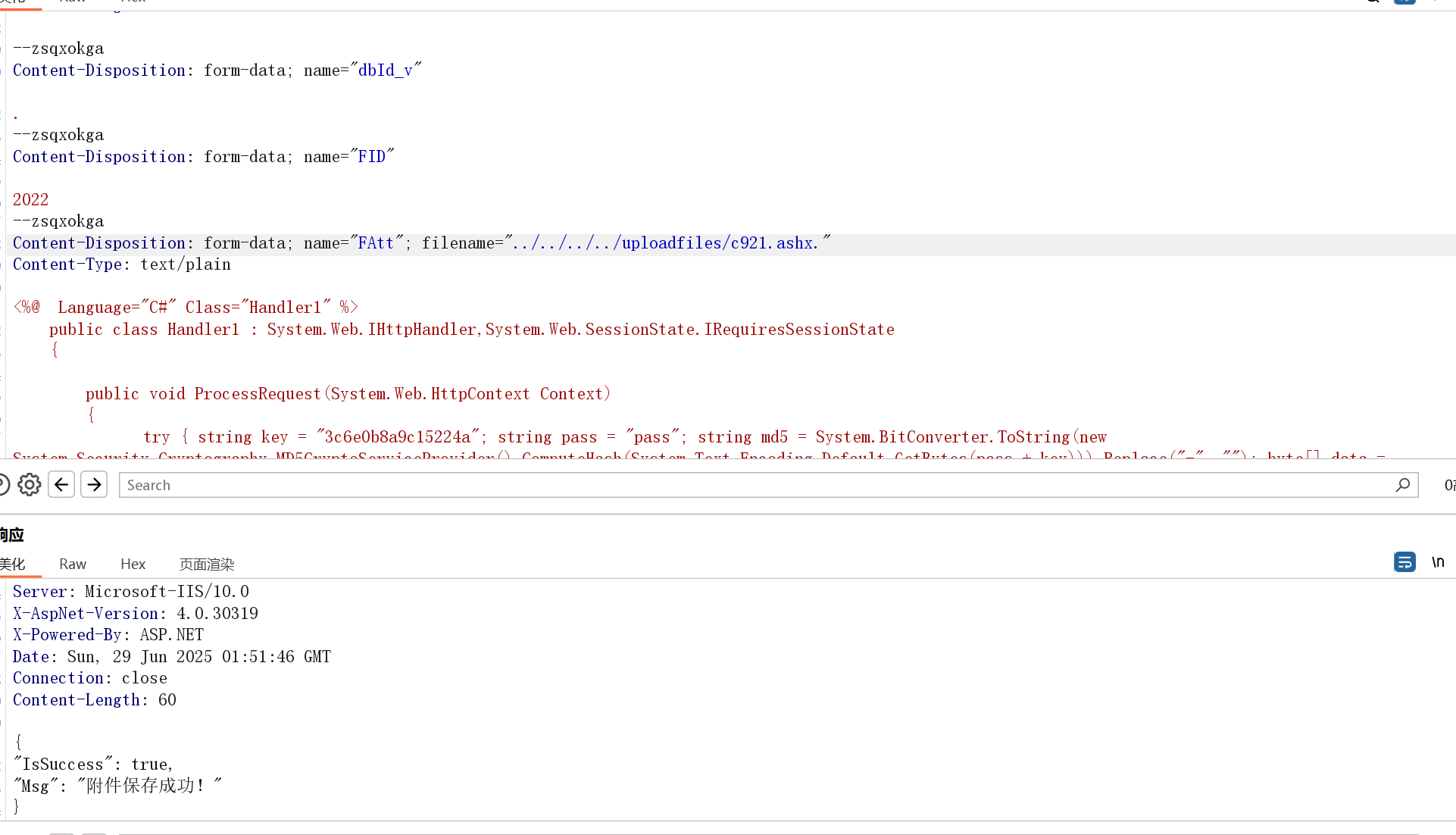The image size is (1456, 835).
Task: Focus the request Search input field
Action: (768, 485)
